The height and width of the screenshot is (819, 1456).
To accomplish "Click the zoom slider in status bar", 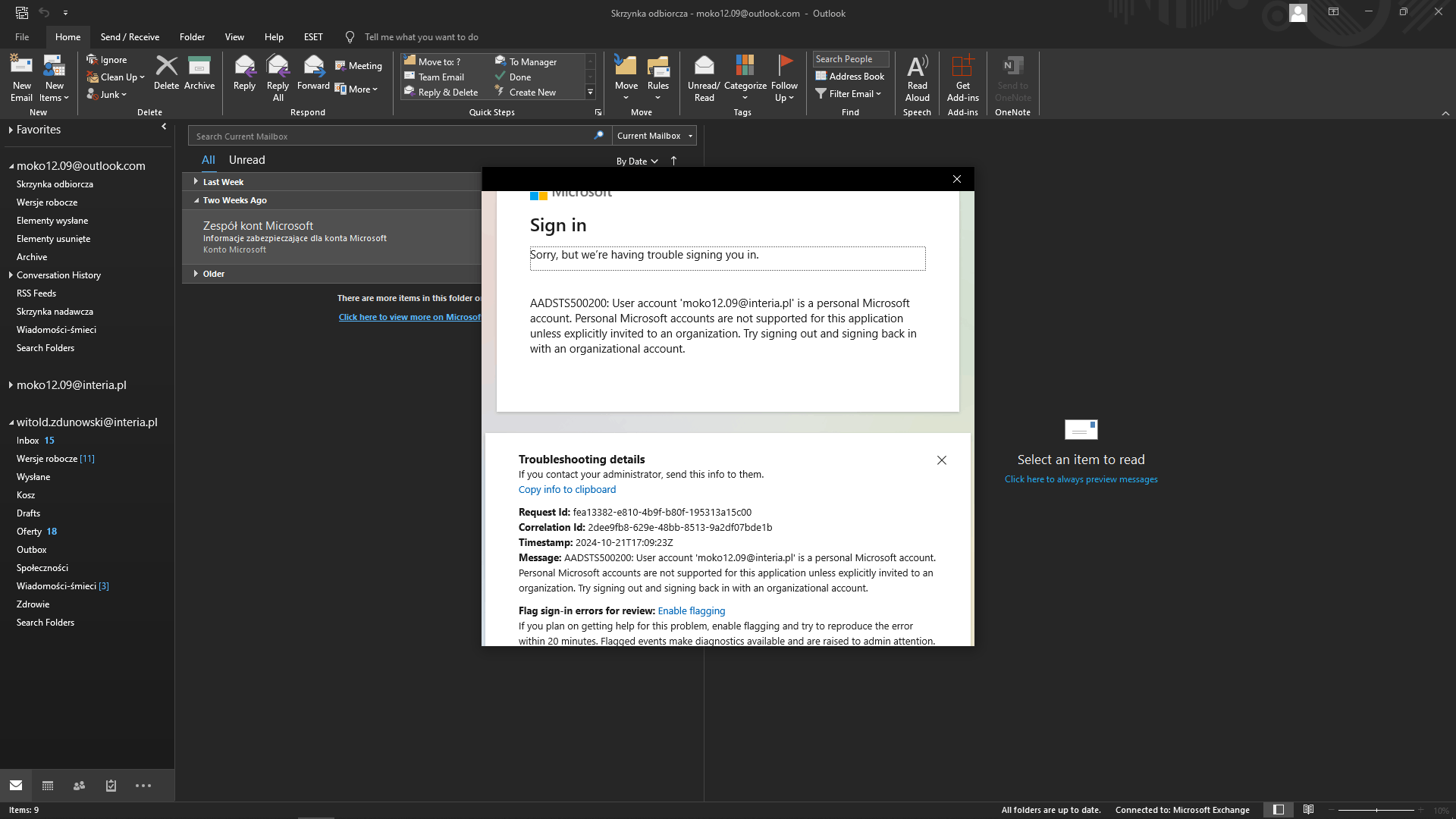I will (1376, 810).
